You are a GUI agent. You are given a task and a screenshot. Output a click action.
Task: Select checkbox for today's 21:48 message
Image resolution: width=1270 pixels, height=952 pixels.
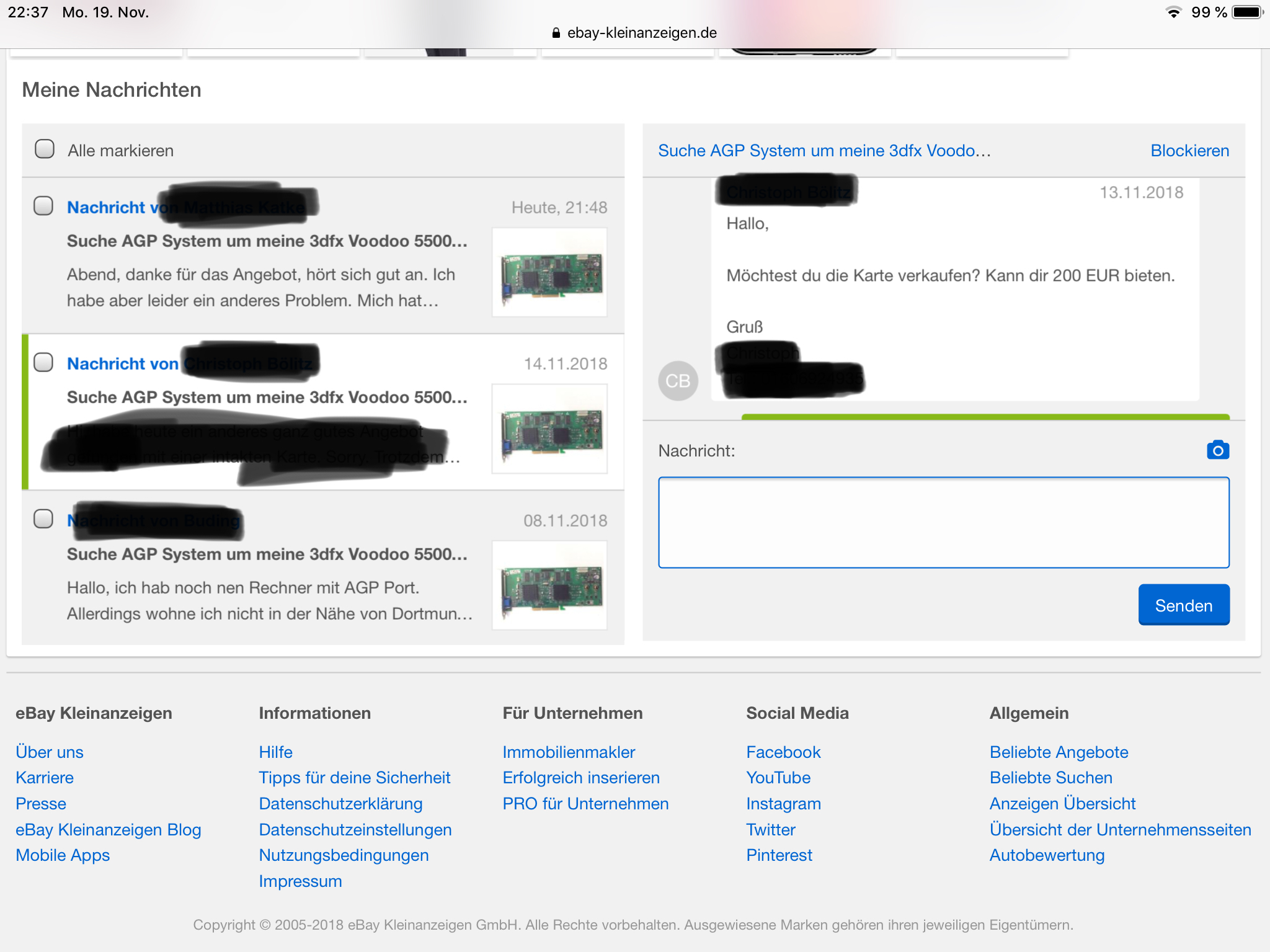tap(43, 206)
